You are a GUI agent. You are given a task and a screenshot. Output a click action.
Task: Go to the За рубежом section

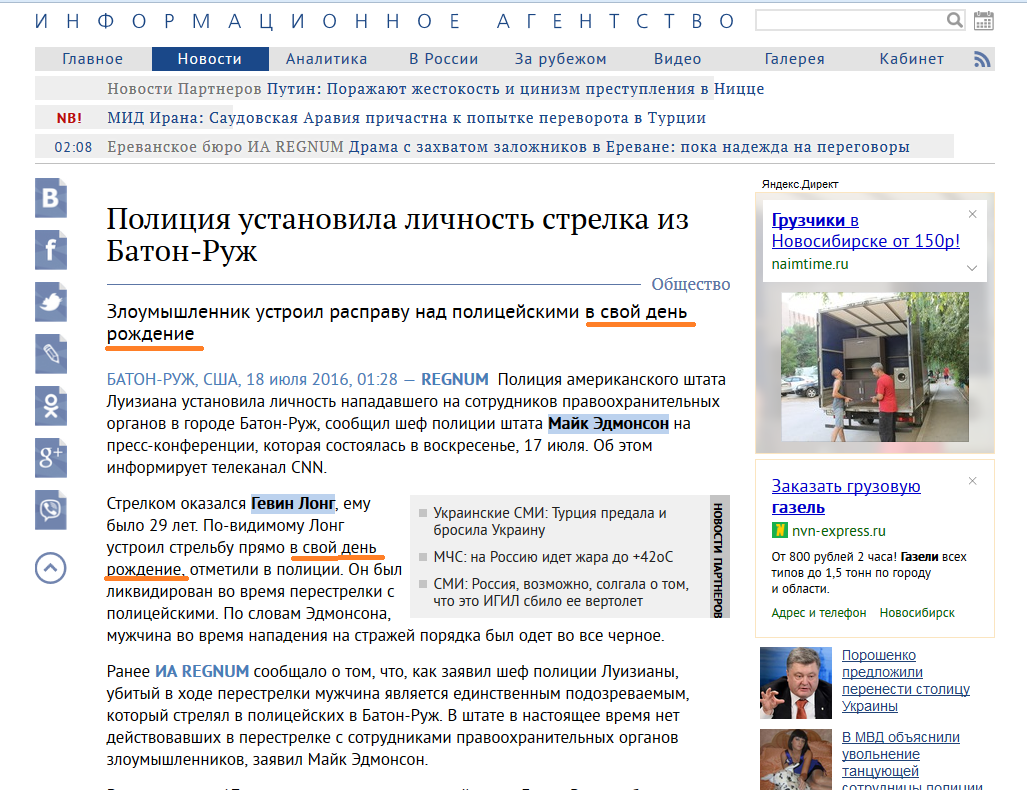click(561, 59)
